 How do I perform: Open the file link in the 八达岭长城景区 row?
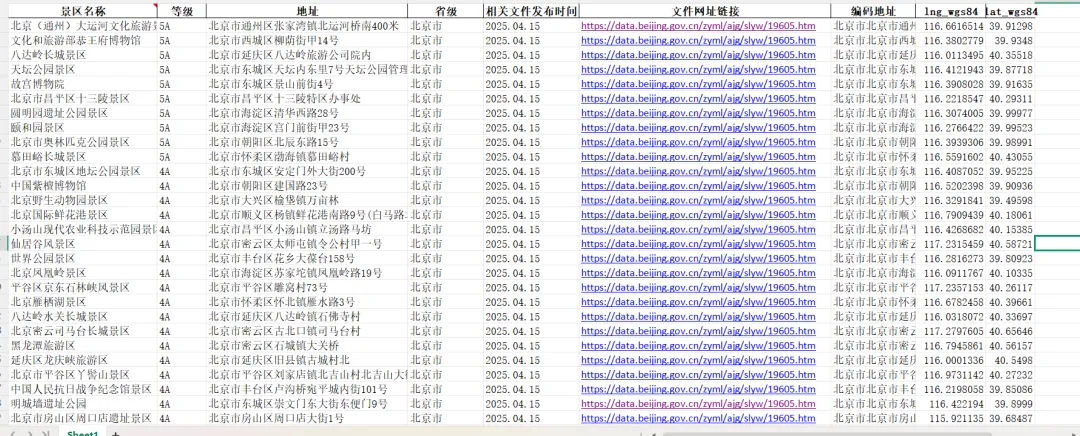coord(698,55)
